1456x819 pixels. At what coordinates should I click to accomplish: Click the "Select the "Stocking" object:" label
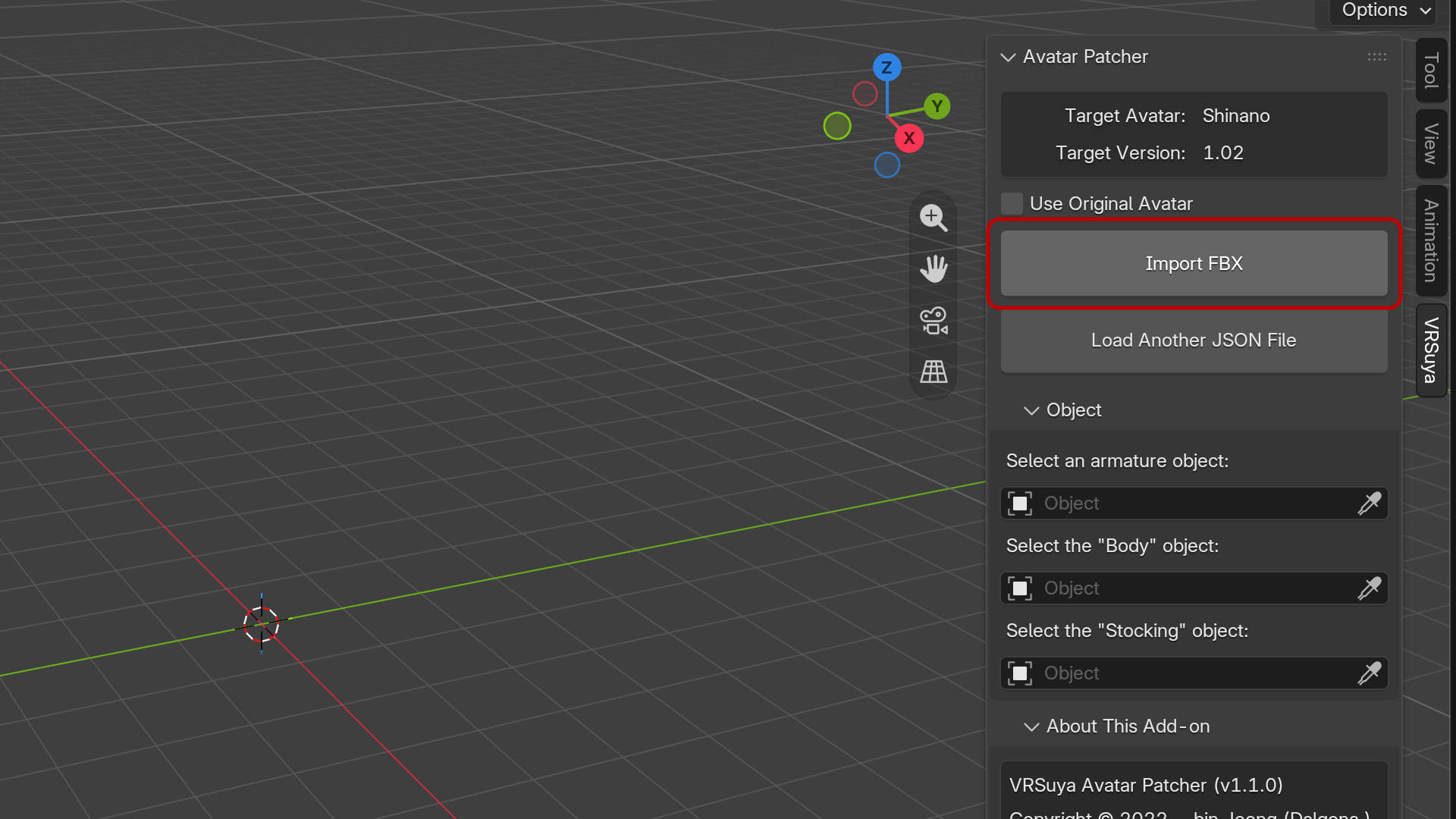1127,631
